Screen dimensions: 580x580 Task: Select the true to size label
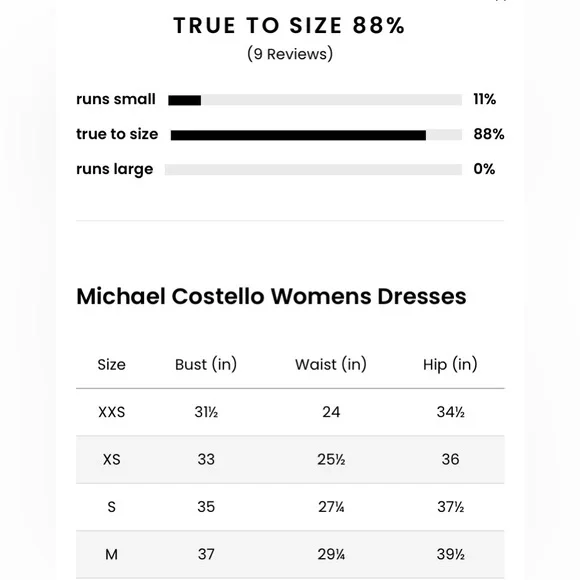117,134
